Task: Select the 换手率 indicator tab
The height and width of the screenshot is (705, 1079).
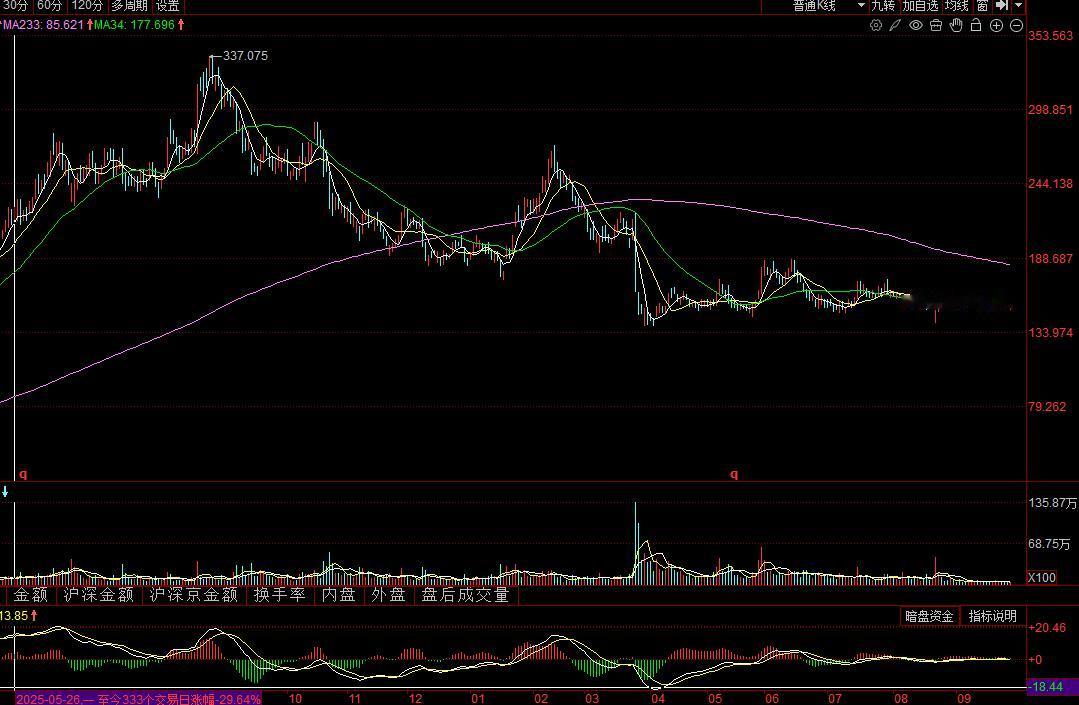Action: click(x=279, y=595)
